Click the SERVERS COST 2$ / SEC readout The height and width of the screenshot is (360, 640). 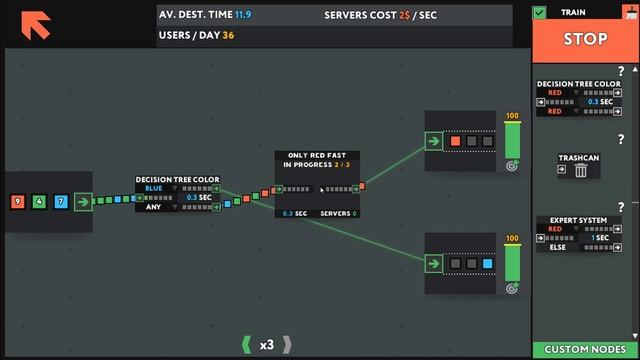click(x=380, y=15)
